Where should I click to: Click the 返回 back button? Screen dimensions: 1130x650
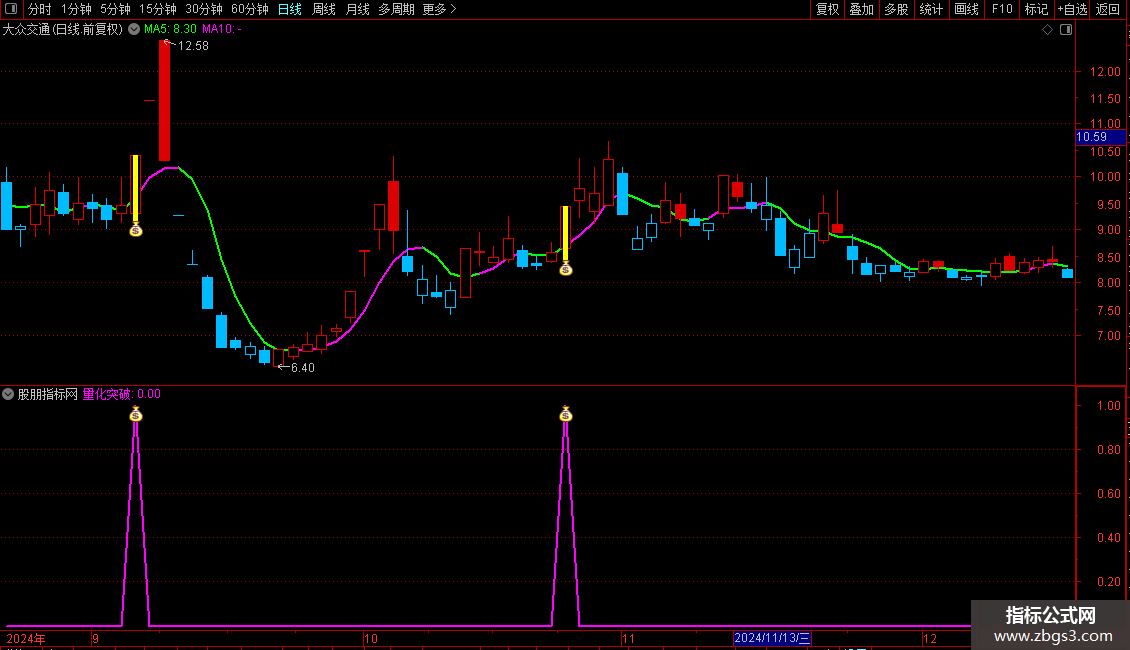(x=1108, y=9)
